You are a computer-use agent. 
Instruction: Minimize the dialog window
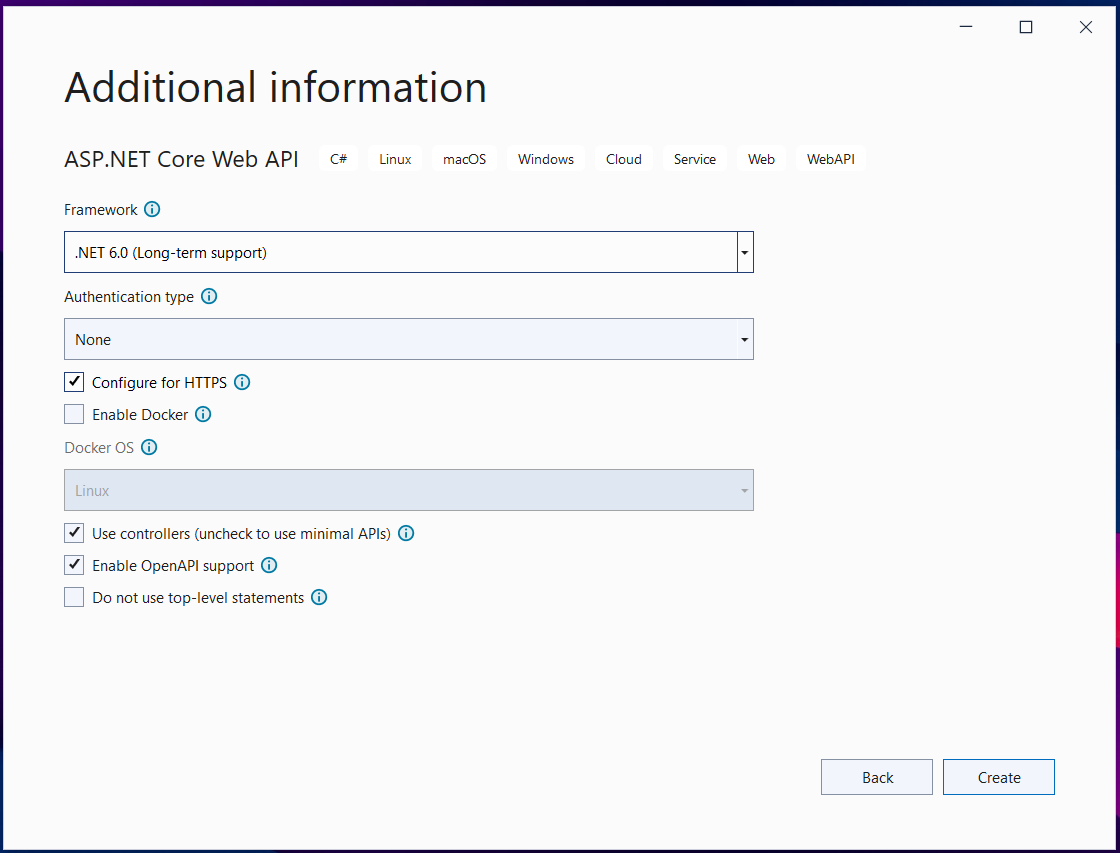(x=966, y=27)
